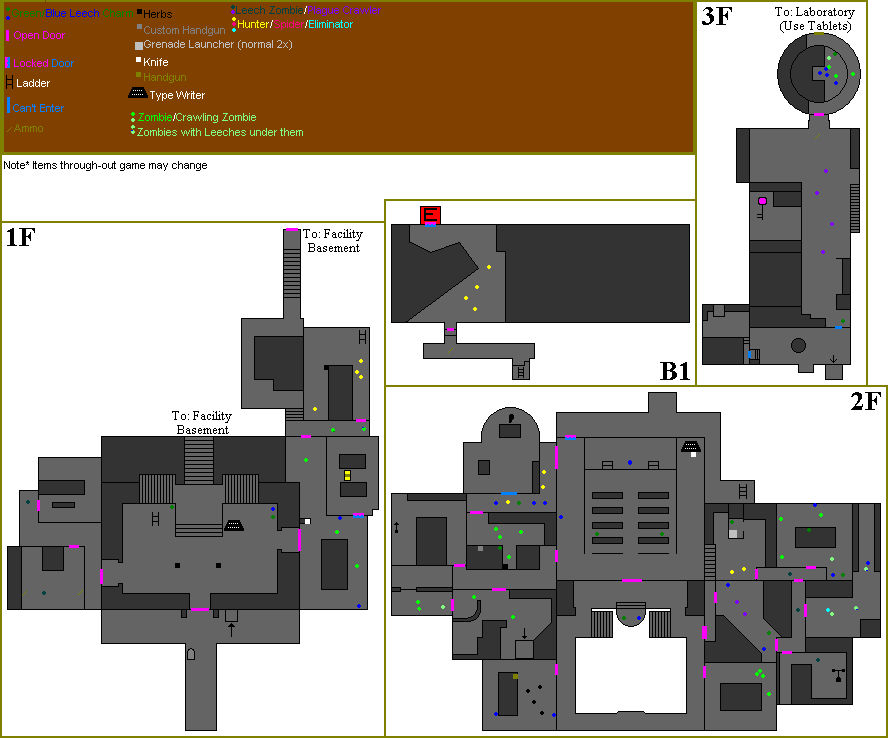This screenshot has height=738, width=888.
Task: Click the Herbs marker icon
Action: [x=139, y=13]
